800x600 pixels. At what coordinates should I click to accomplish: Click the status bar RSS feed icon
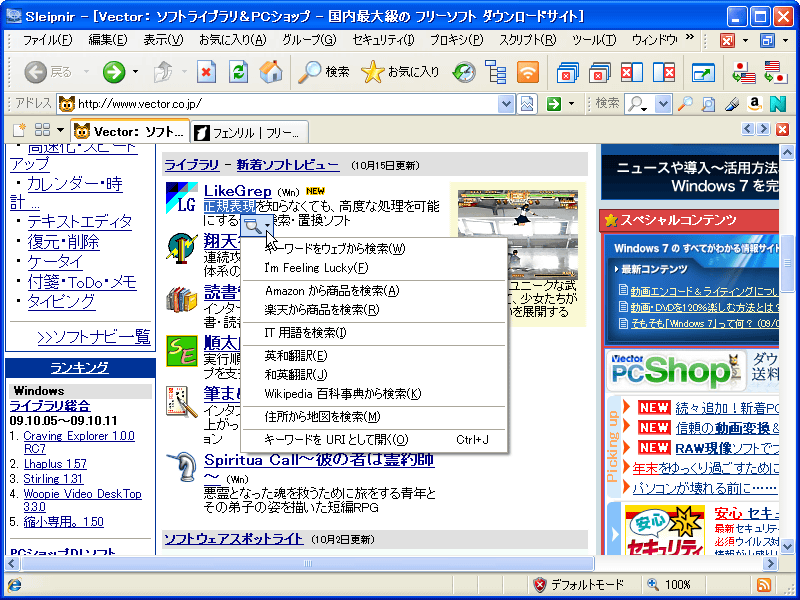pos(763,585)
